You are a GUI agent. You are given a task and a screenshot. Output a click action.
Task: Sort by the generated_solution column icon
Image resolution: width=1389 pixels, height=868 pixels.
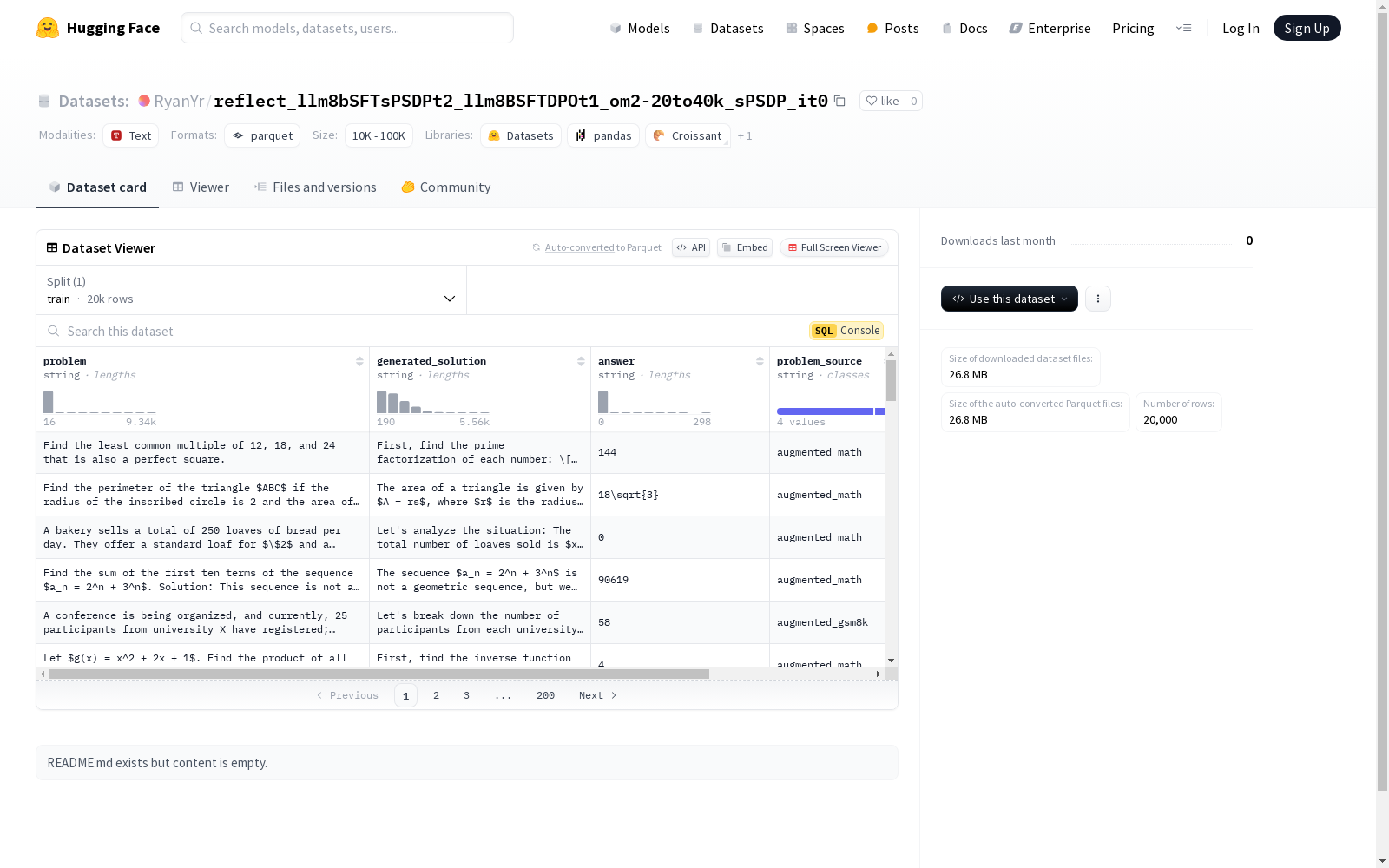[581, 361]
